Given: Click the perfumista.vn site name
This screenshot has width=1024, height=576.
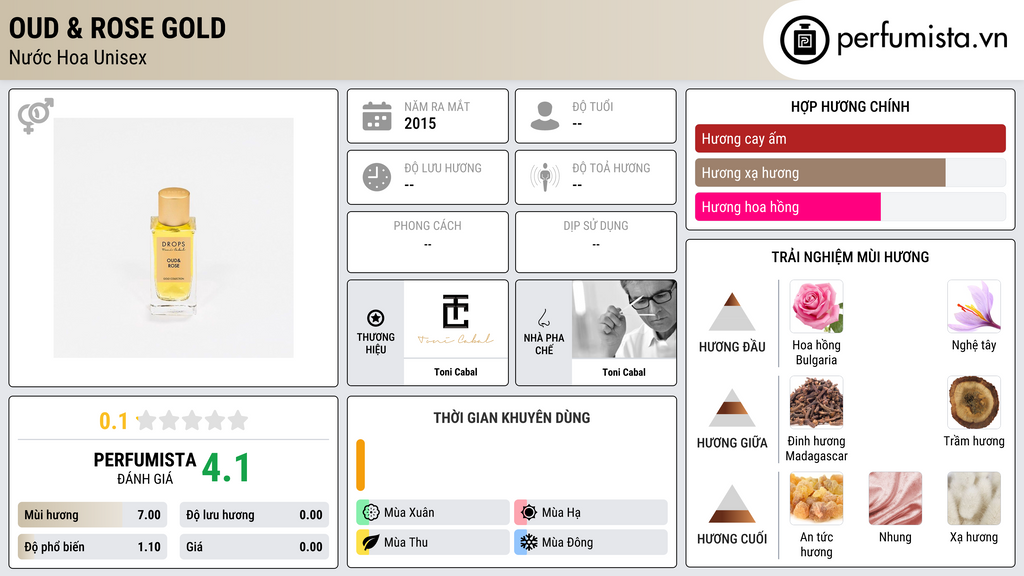Looking at the screenshot, I should tap(922, 38).
